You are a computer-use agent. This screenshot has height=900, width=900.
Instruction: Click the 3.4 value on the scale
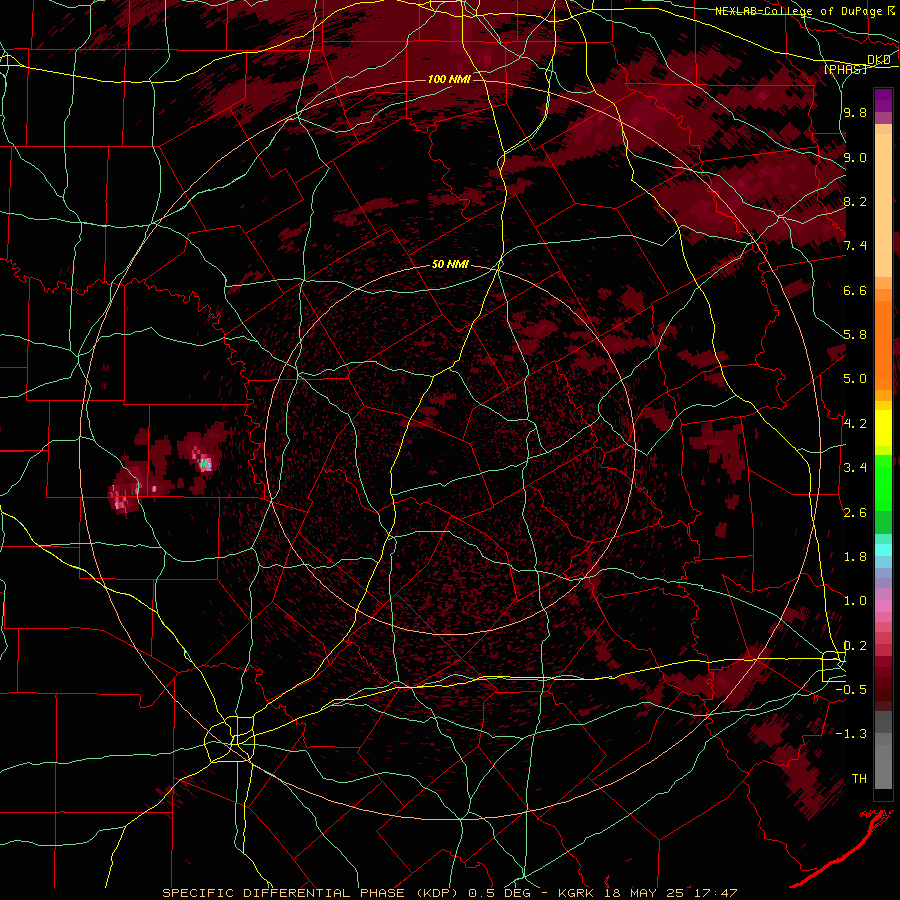pos(855,468)
